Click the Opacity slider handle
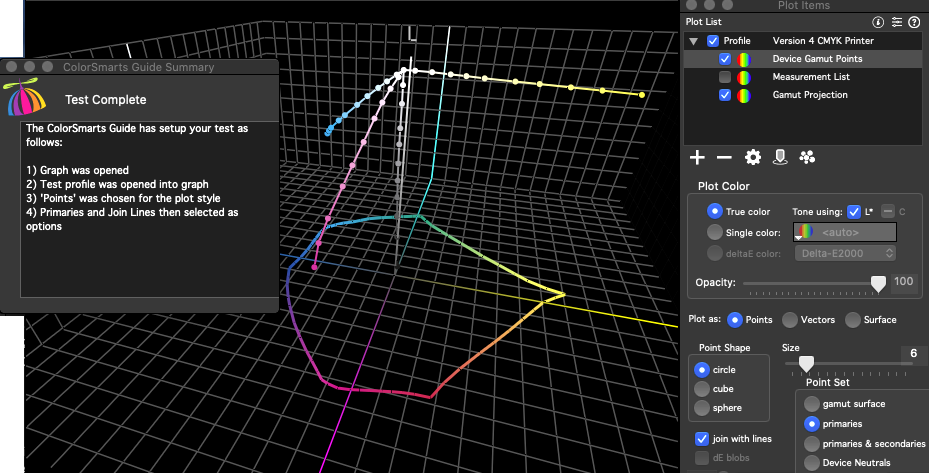 tap(878, 284)
